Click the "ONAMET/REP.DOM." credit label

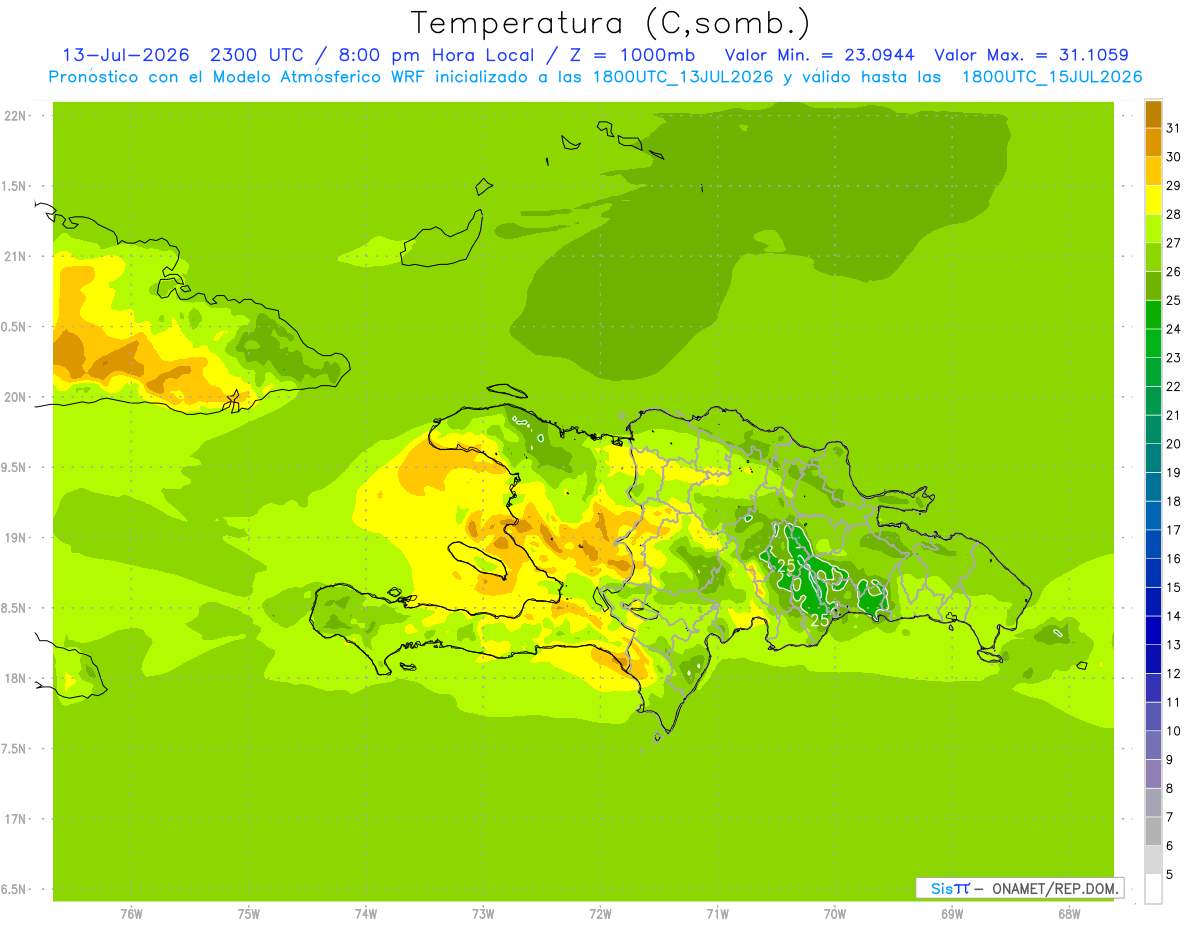pyautogui.click(x=1054, y=888)
